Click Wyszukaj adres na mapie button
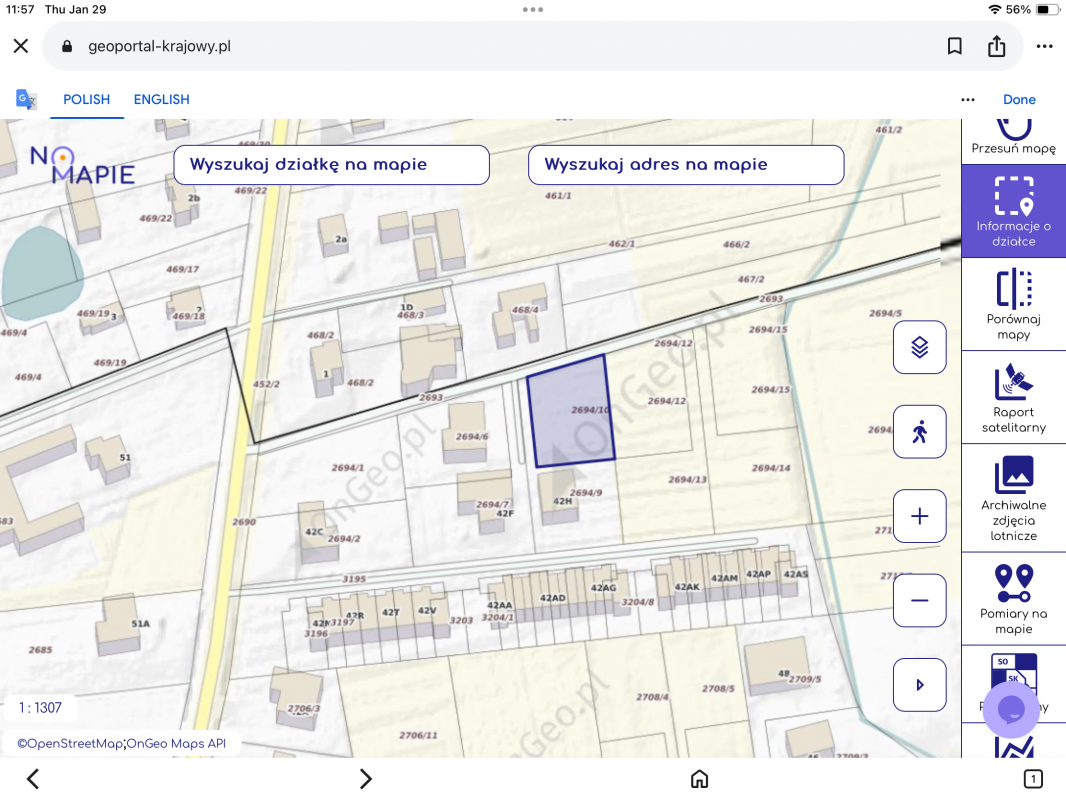1066x800 pixels. point(686,165)
